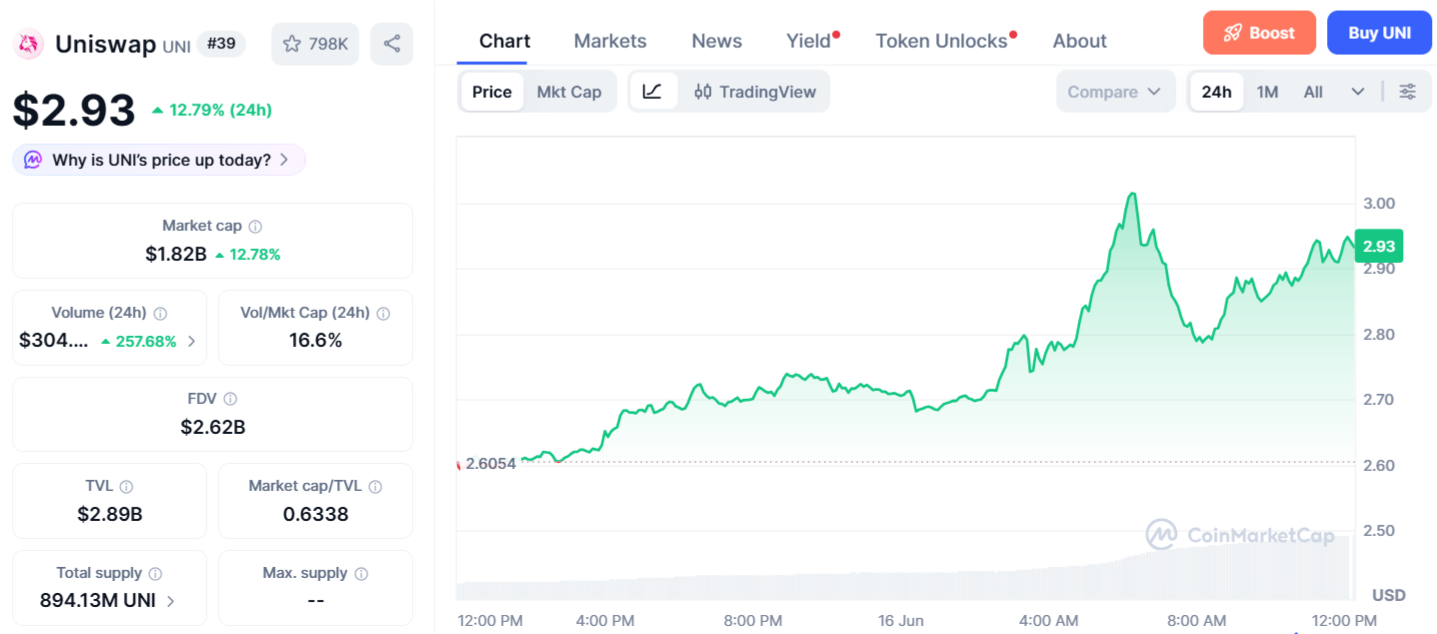Click the FDV info icon
The height and width of the screenshot is (634, 1437).
(230, 399)
